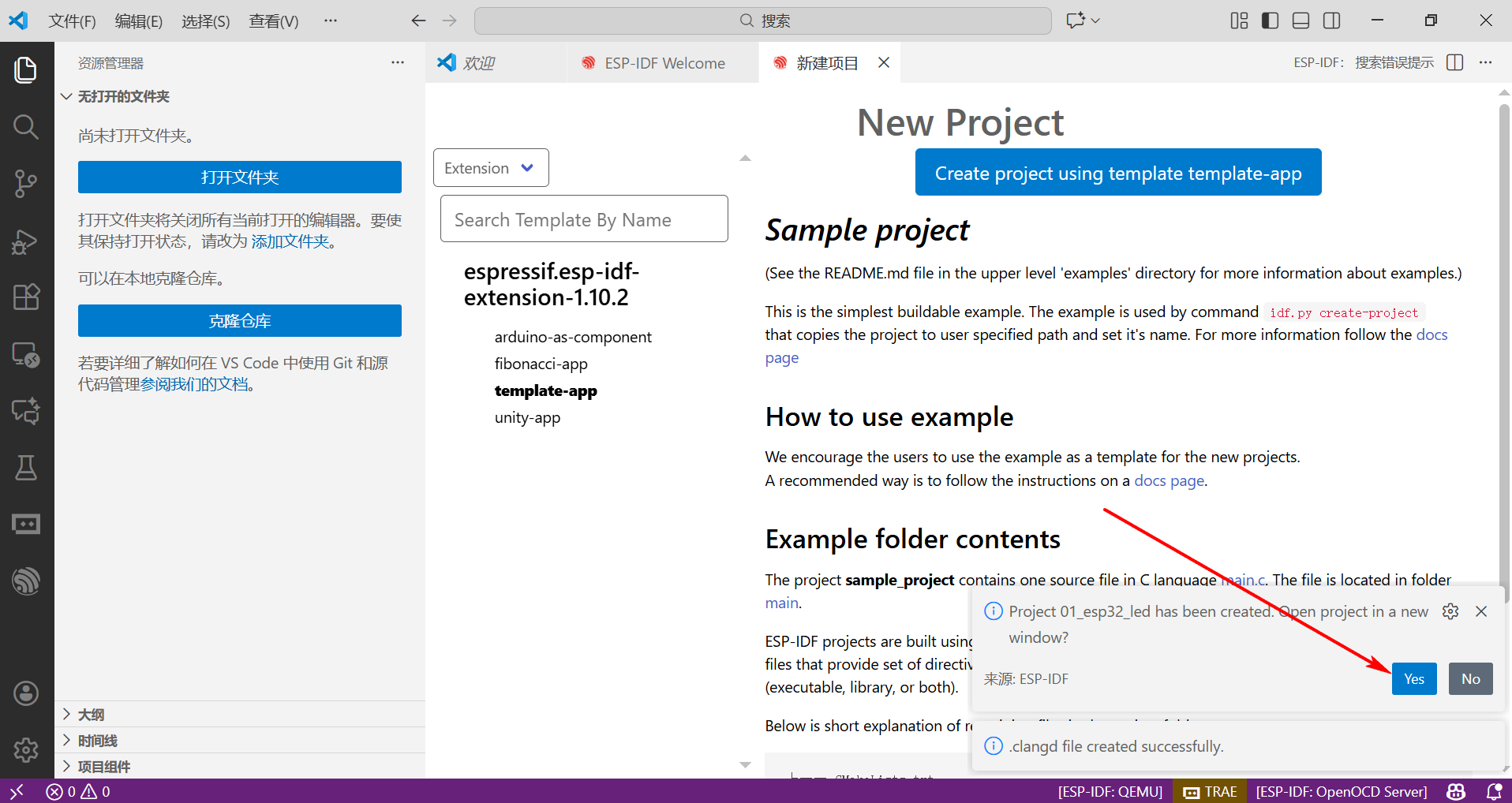Open the Testing flask view
Image resolution: width=1512 pixels, height=803 pixels.
coord(26,468)
